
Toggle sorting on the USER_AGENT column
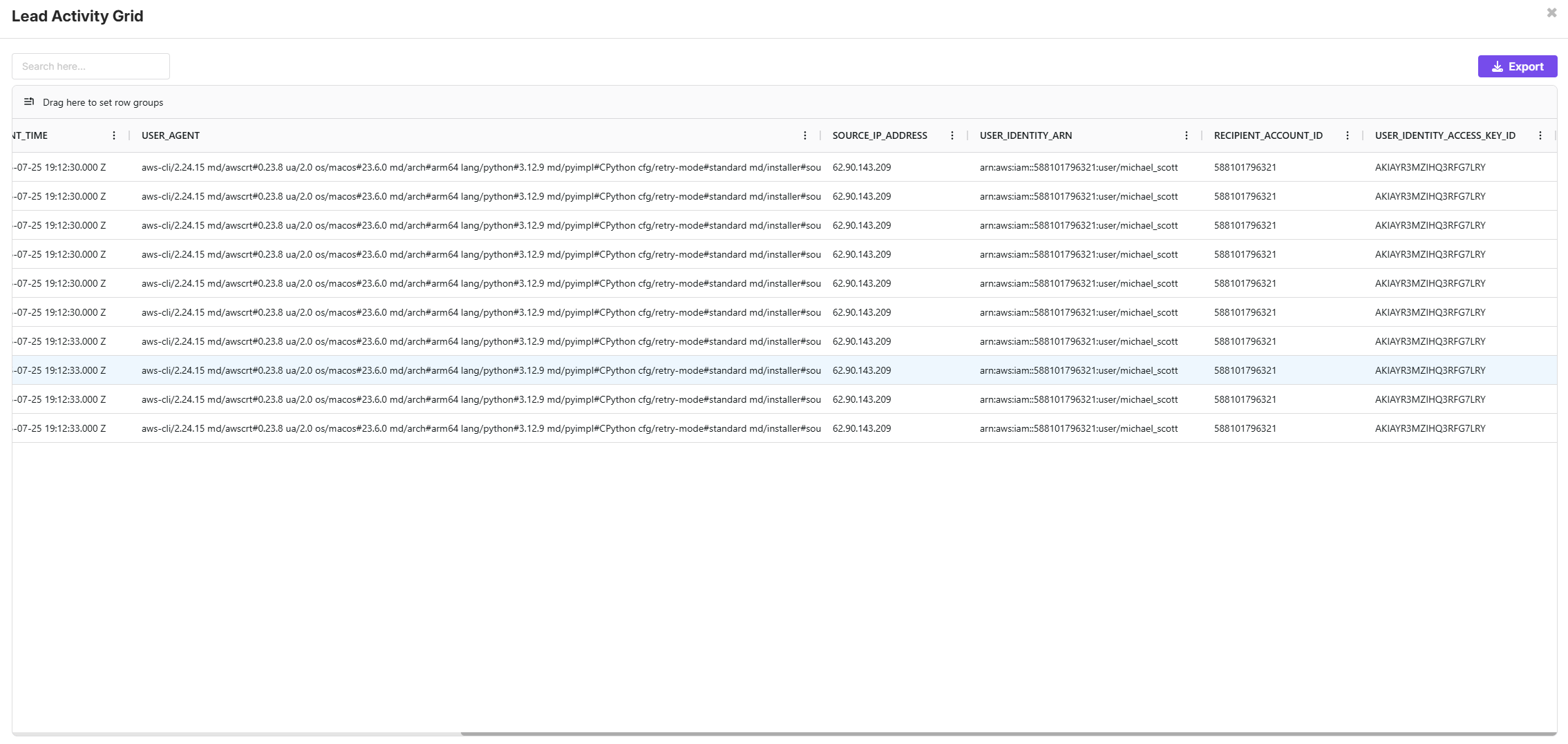click(x=170, y=135)
